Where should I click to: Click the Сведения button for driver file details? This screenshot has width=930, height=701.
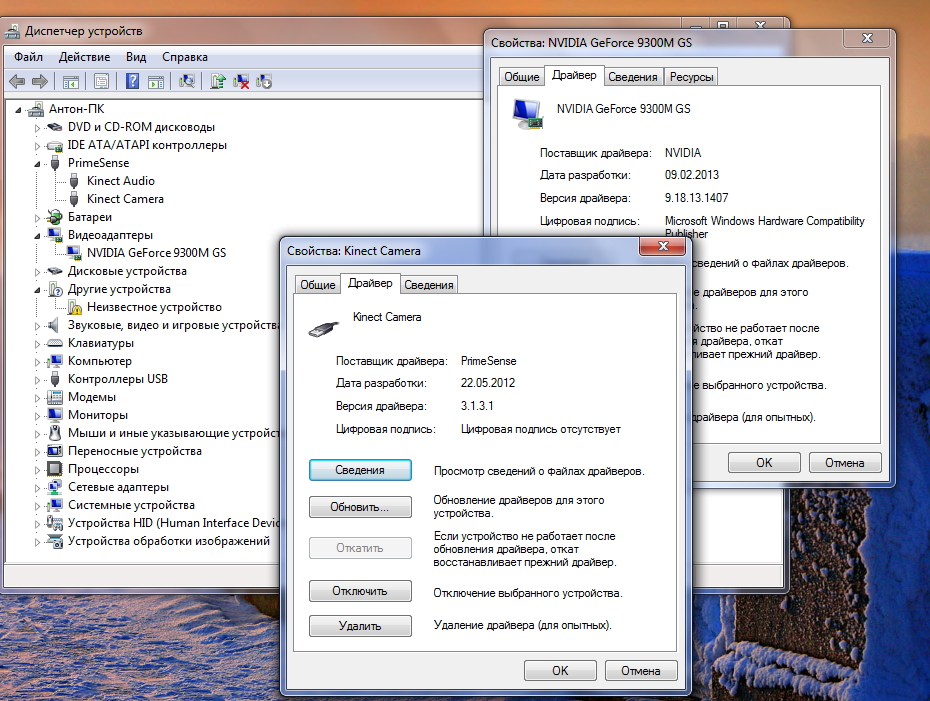click(360, 470)
